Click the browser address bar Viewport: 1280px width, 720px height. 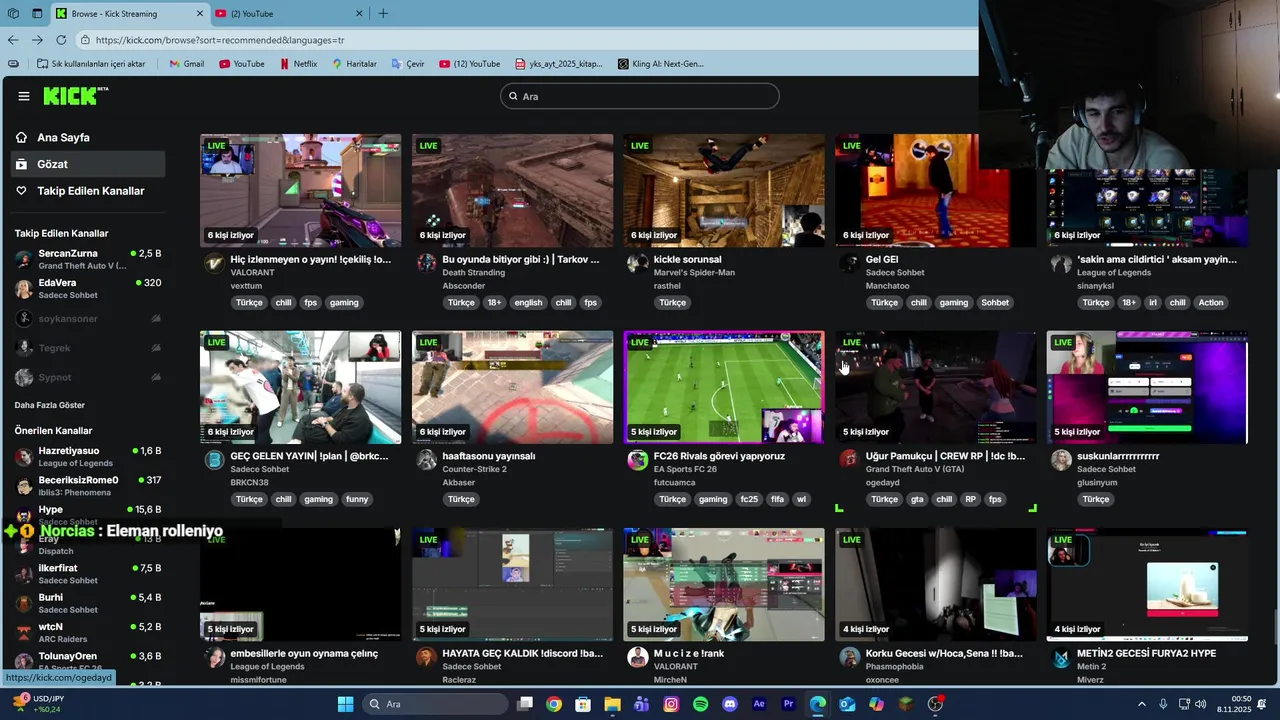coord(525,40)
